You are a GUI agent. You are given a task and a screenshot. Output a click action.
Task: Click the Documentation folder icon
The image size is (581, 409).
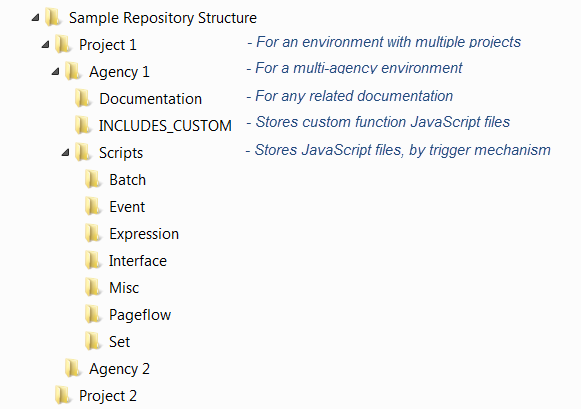click(x=83, y=98)
